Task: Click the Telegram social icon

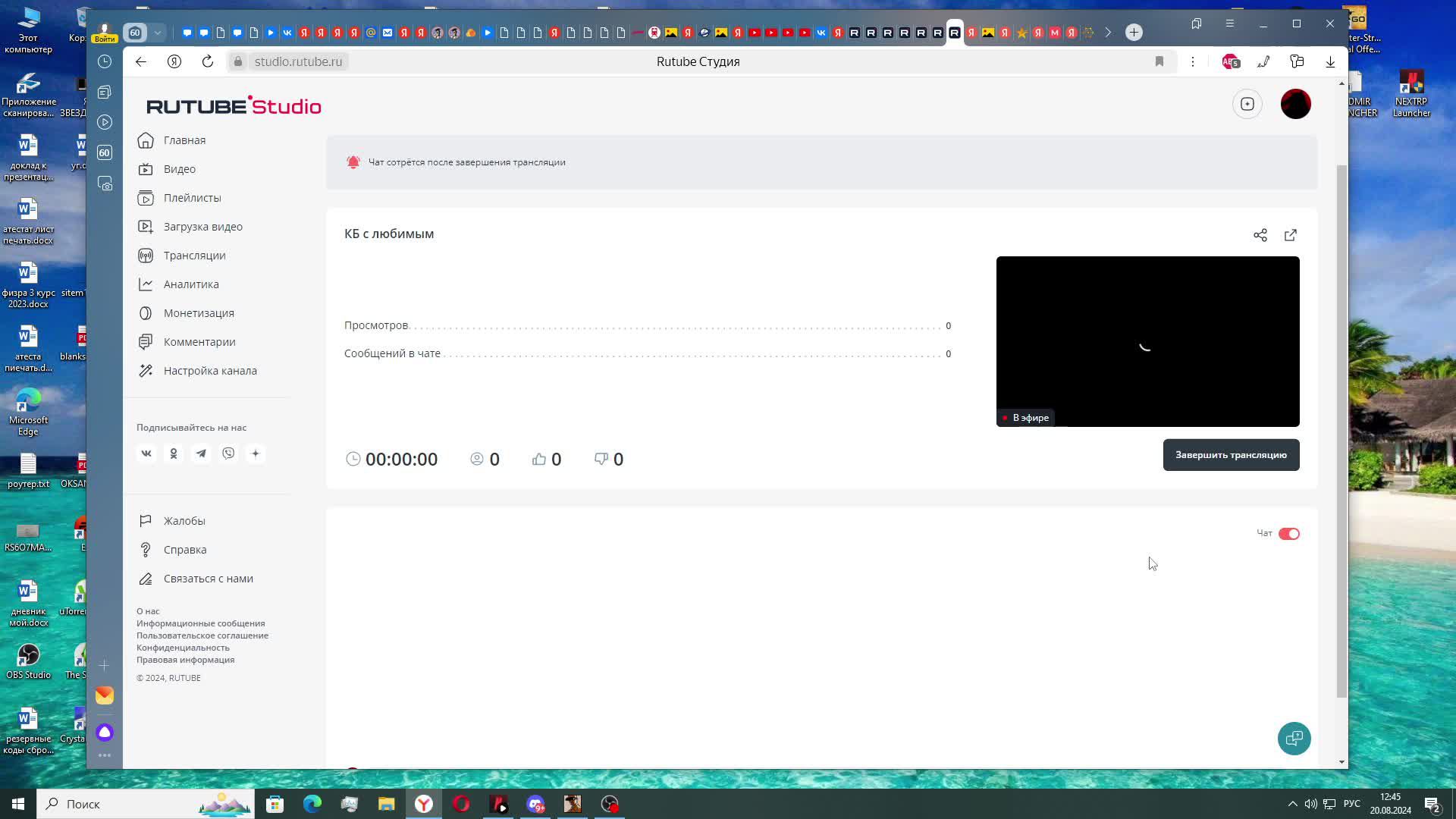Action: pyautogui.click(x=201, y=453)
